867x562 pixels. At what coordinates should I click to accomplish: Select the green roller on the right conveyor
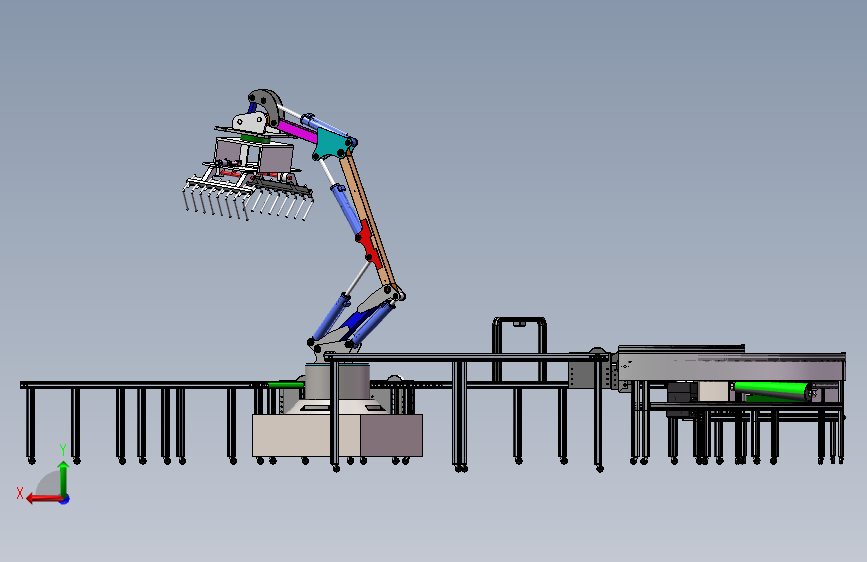tap(772, 389)
